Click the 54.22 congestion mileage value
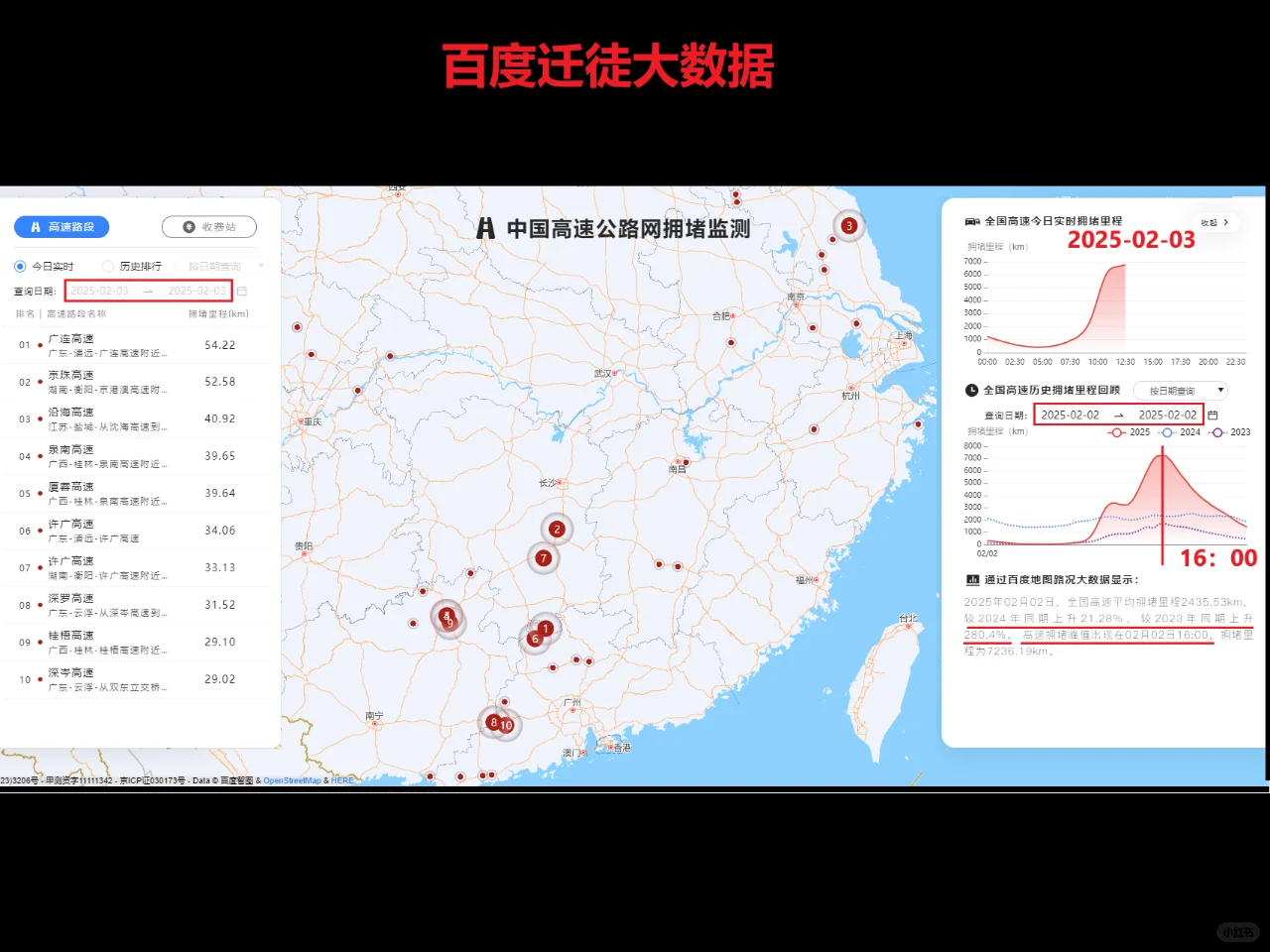1270x952 pixels. coord(220,345)
